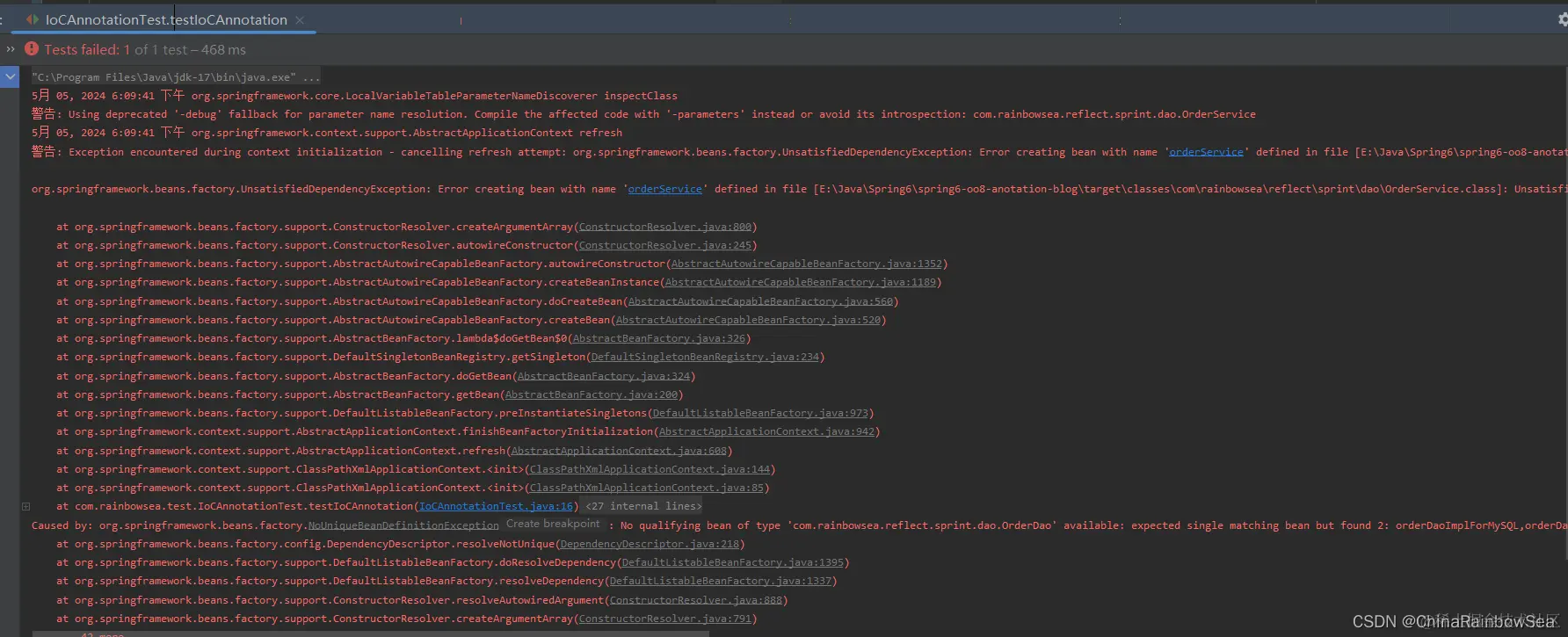Open link ClassPathXmlApplicationContext.java:144
This screenshot has height=637, width=1568.
point(650,469)
